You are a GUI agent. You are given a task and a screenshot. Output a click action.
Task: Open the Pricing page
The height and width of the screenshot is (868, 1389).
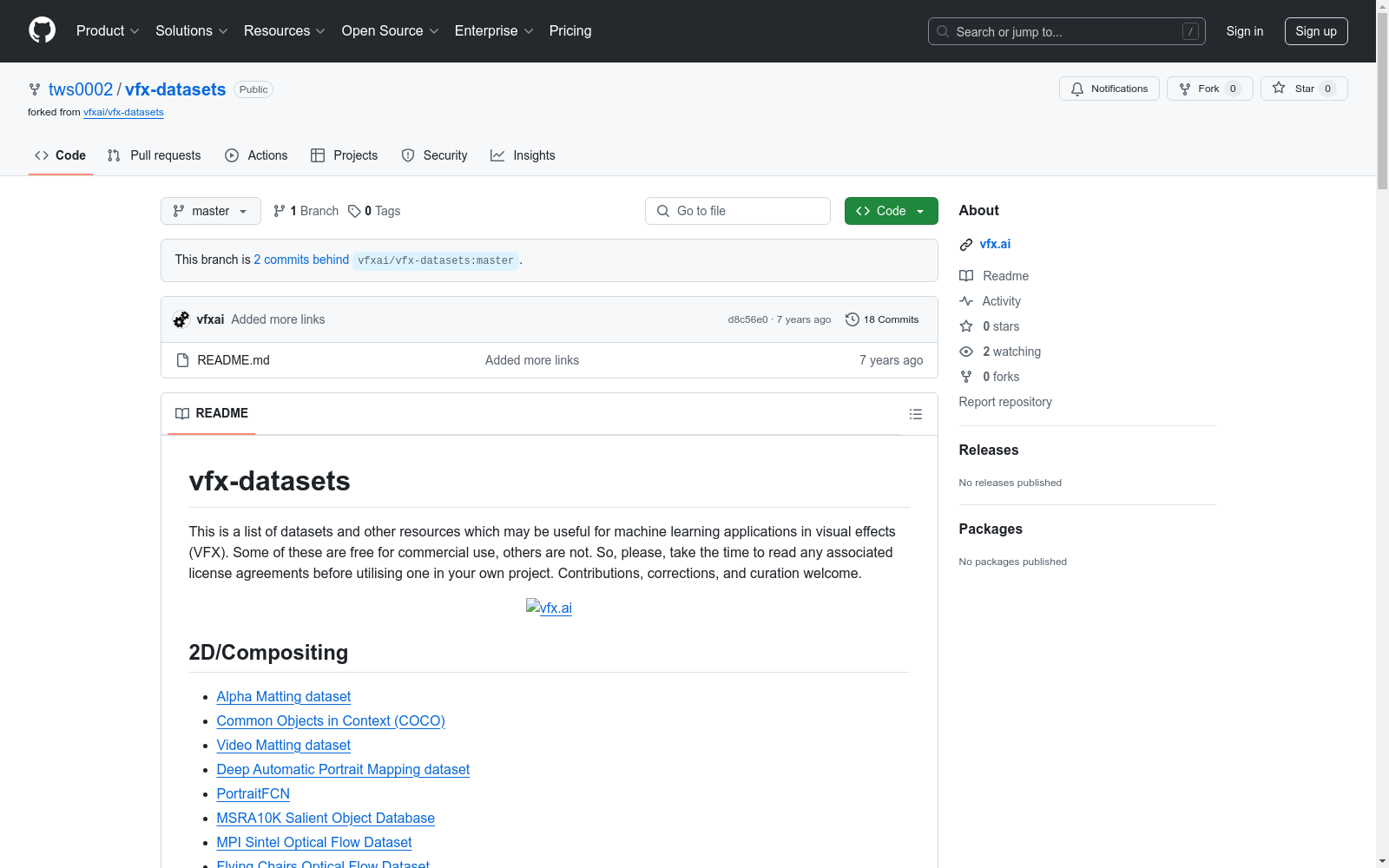pos(570,30)
